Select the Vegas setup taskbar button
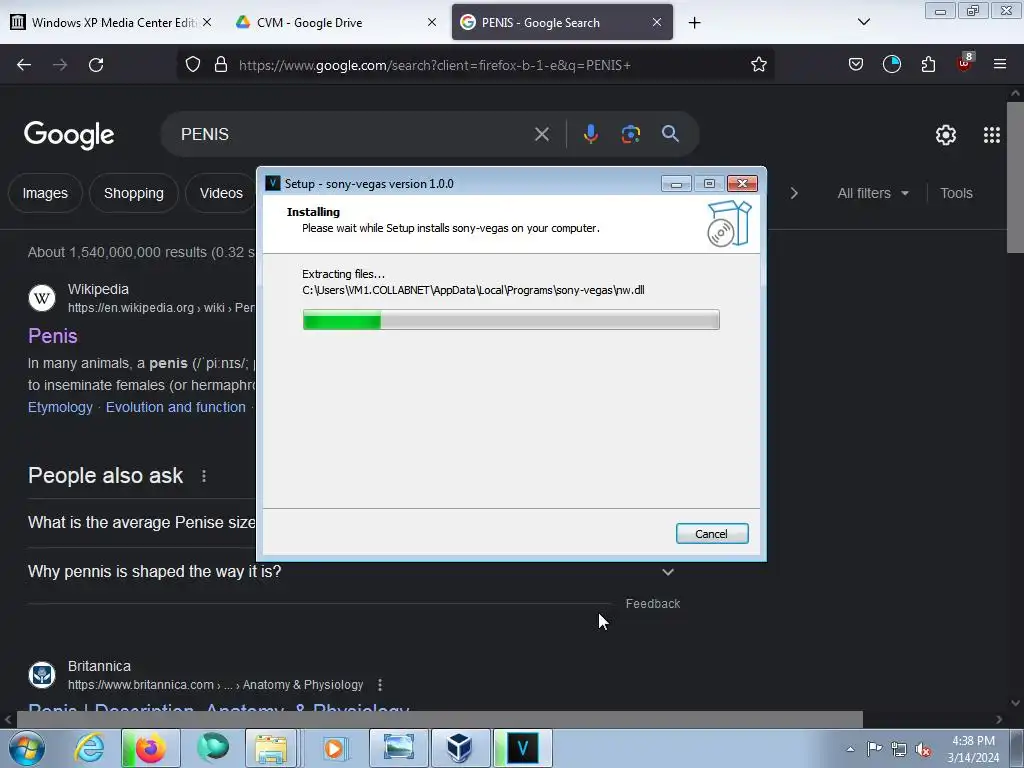This screenshot has height=768, width=1024. click(x=522, y=748)
